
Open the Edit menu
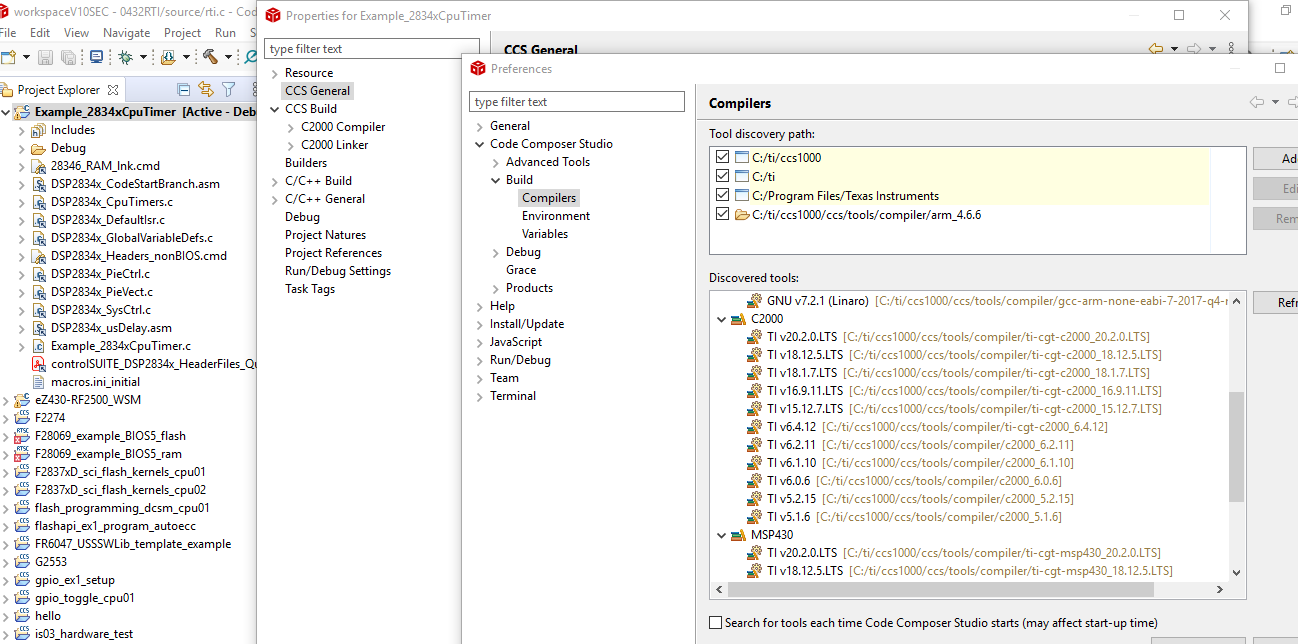click(x=40, y=32)
